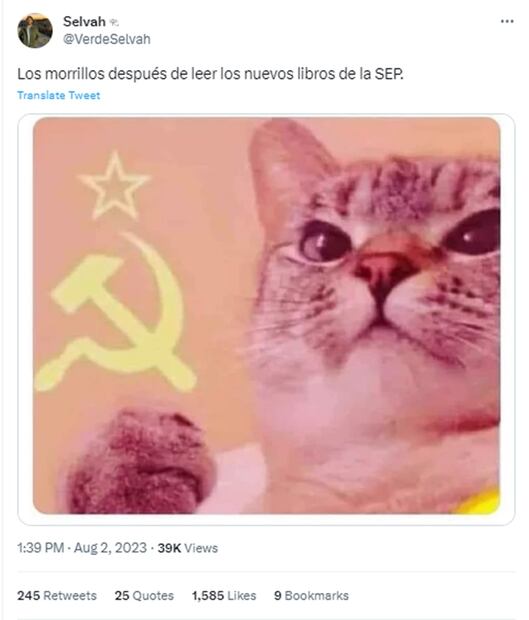The height and width of the screenshot is (620, 529).
Task: Open the communist cat meme image
Action: (x=266, y=315)
